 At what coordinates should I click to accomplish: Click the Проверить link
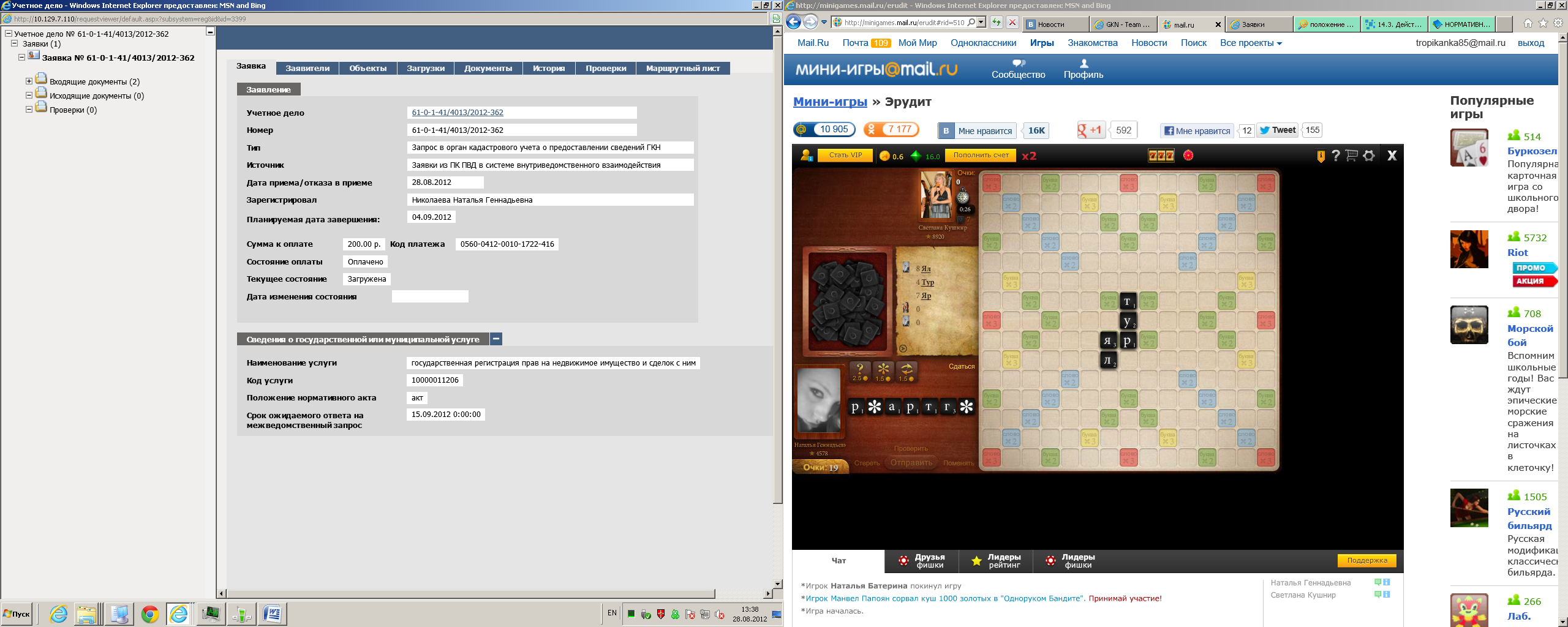pos(911,448)
